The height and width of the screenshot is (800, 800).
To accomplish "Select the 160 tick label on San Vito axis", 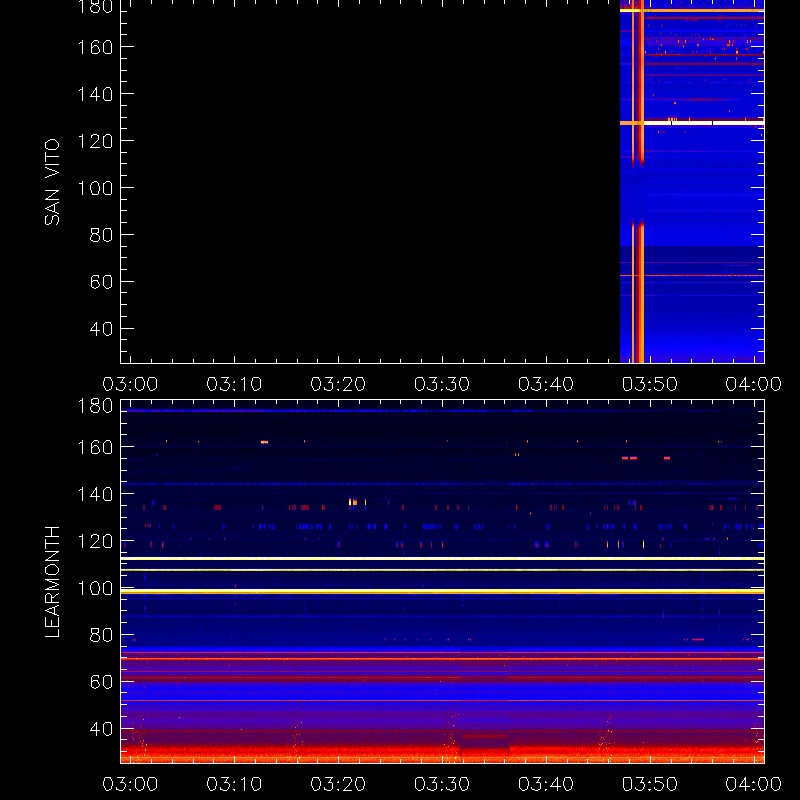I will (x=95, y=47).
